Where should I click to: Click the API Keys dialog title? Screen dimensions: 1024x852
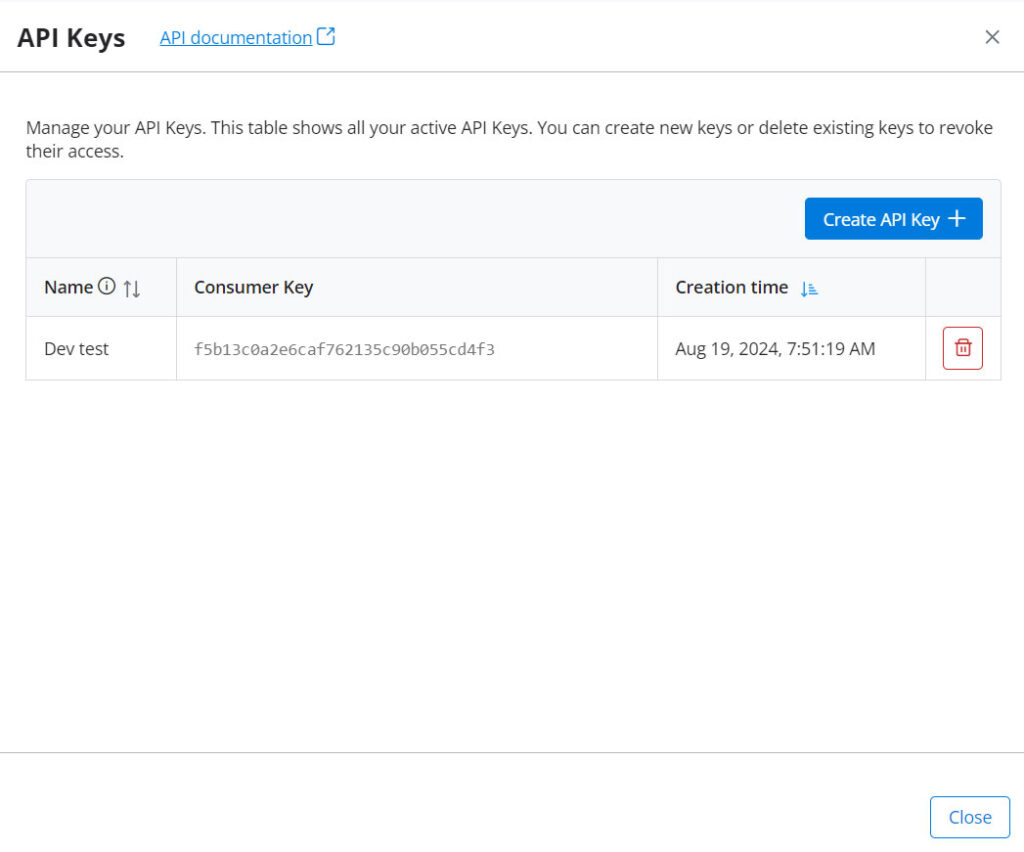click(70, 38)
